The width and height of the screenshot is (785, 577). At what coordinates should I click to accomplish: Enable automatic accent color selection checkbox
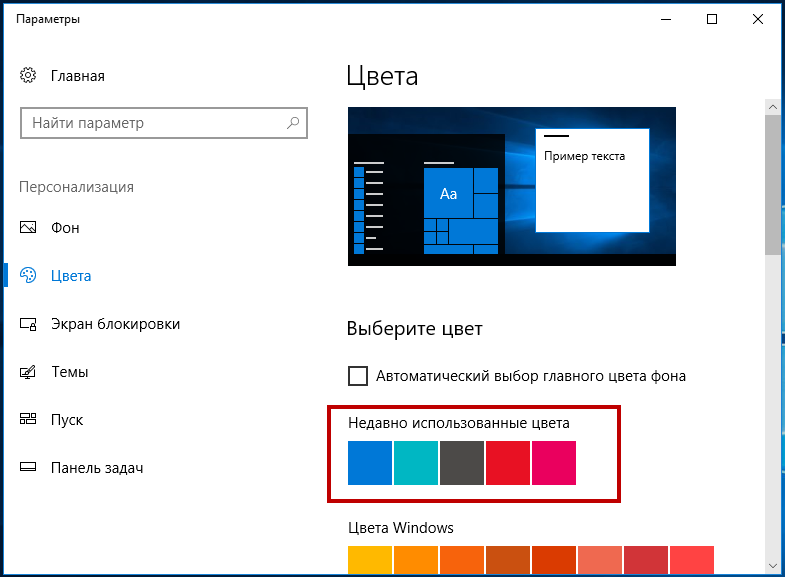(x=358, y=376)
